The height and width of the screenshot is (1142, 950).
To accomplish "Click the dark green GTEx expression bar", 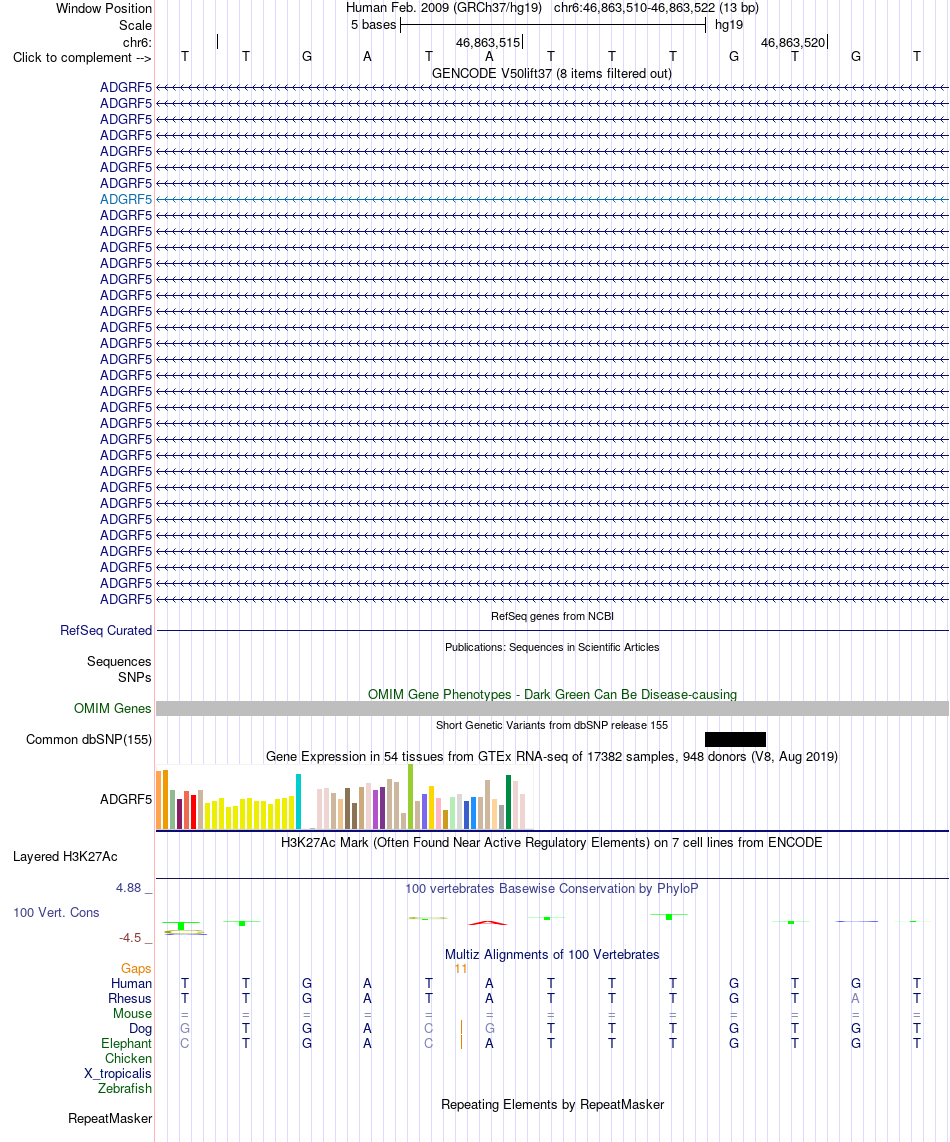I will pyautogui.click(x=509, y=802).
